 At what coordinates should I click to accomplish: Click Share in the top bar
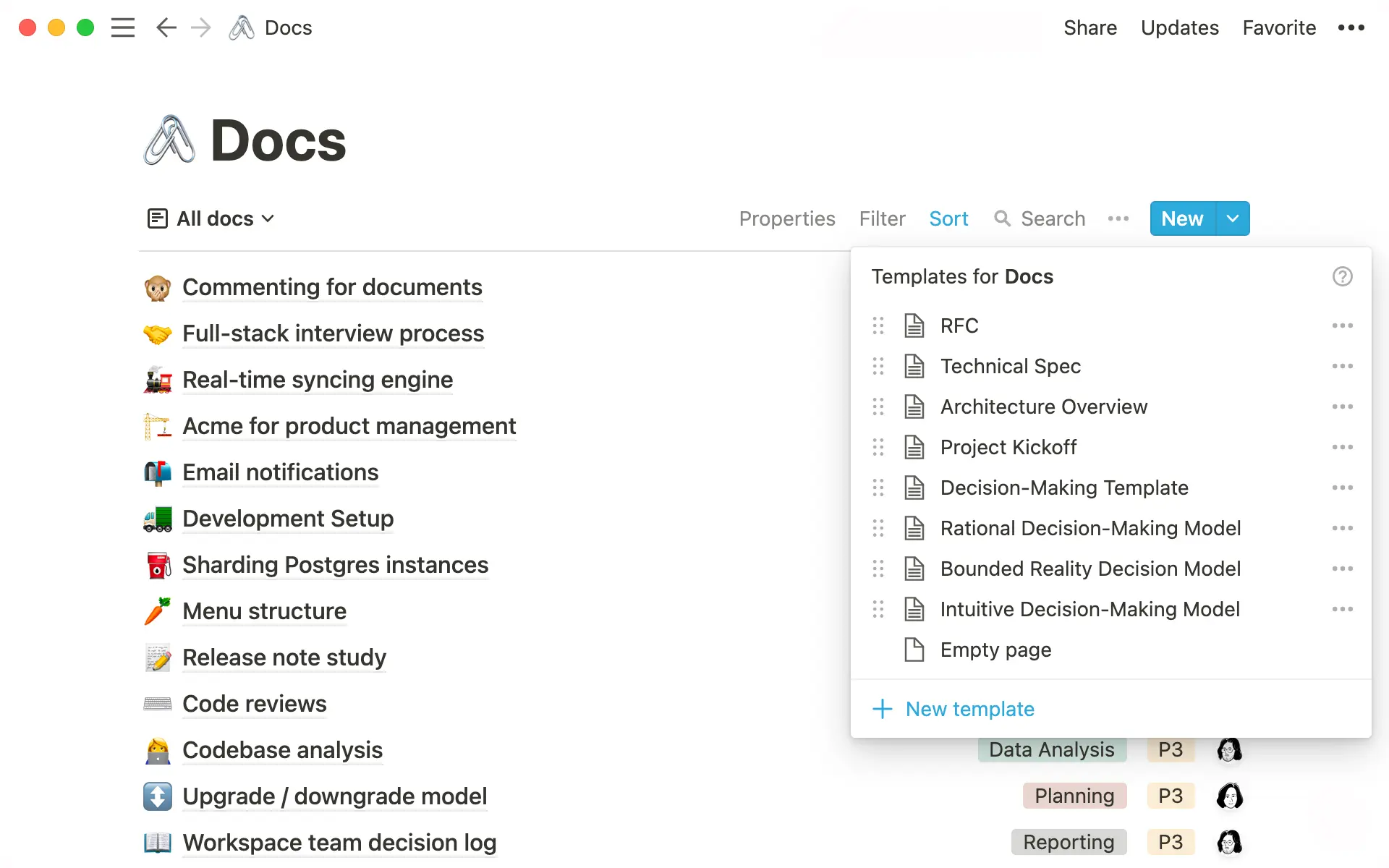1090,27
